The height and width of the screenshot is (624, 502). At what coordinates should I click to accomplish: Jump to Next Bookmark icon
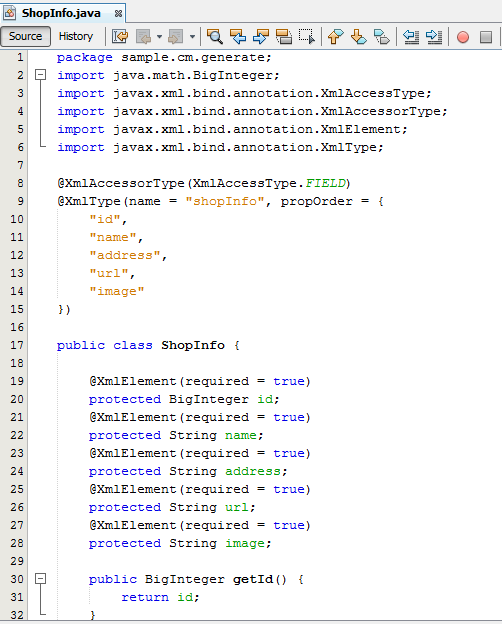[x=358, y=37]
